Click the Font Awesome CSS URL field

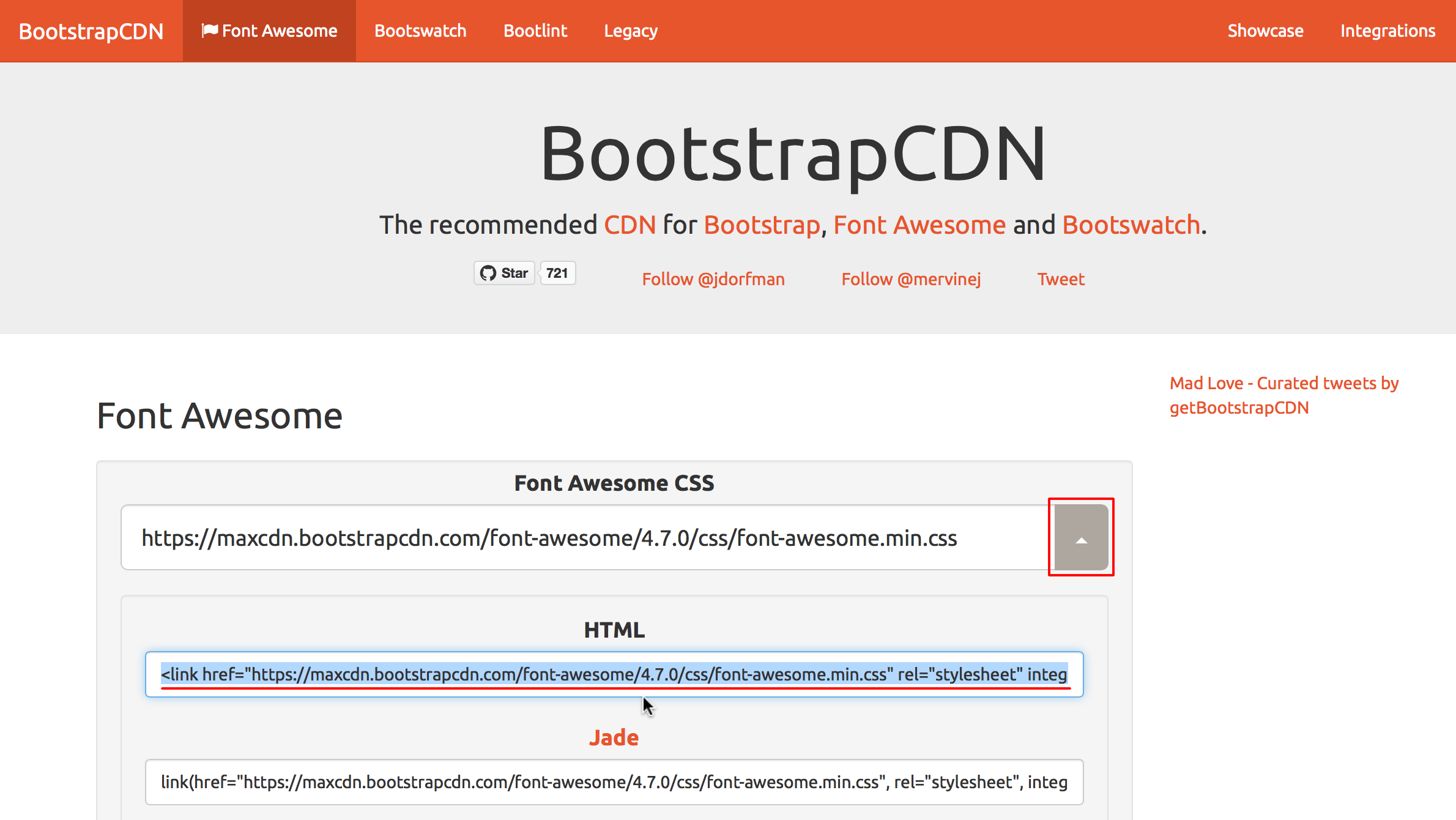[587, 537]
